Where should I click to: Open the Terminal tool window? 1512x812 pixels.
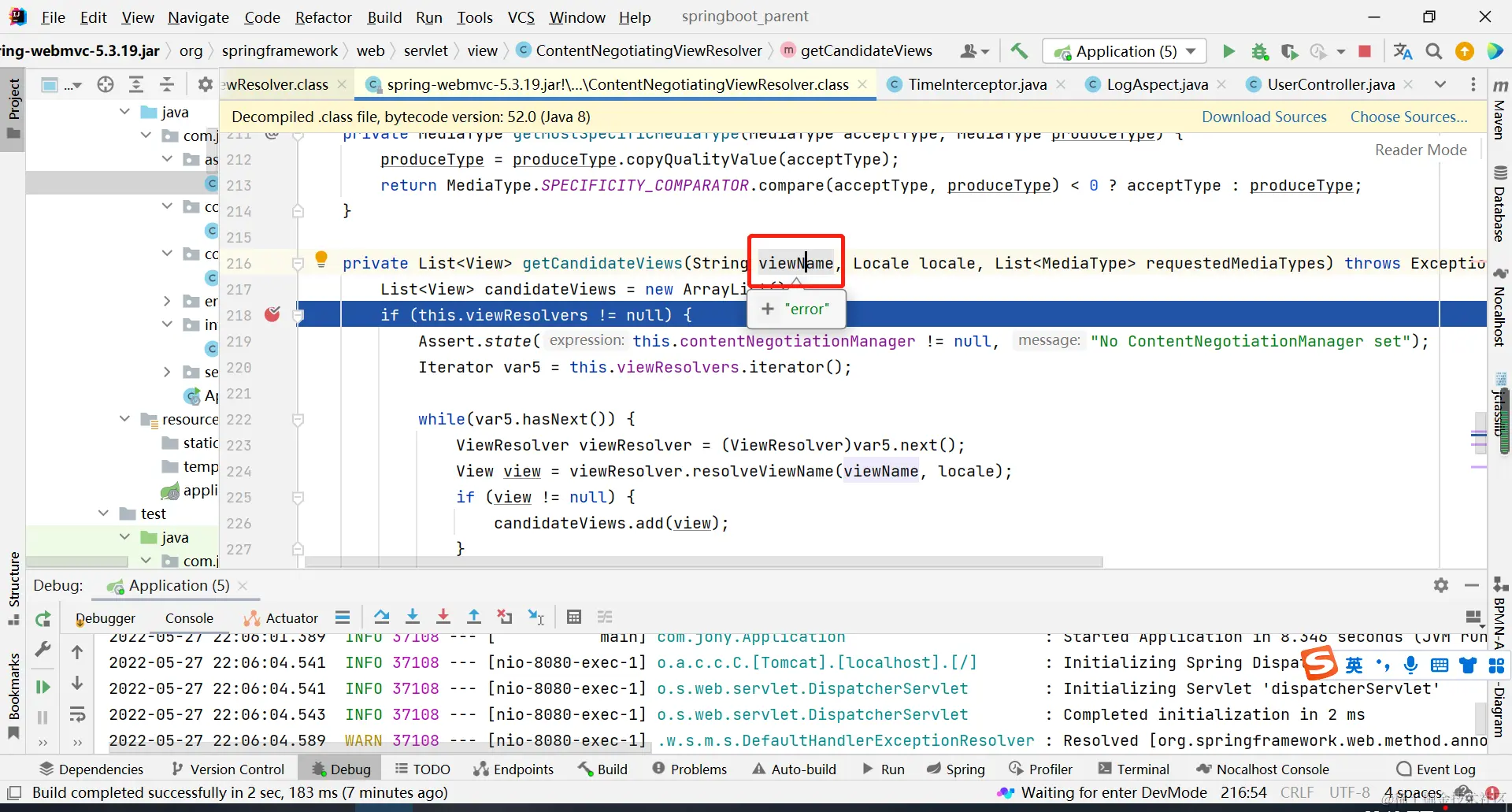click(x=1133, y=769)
